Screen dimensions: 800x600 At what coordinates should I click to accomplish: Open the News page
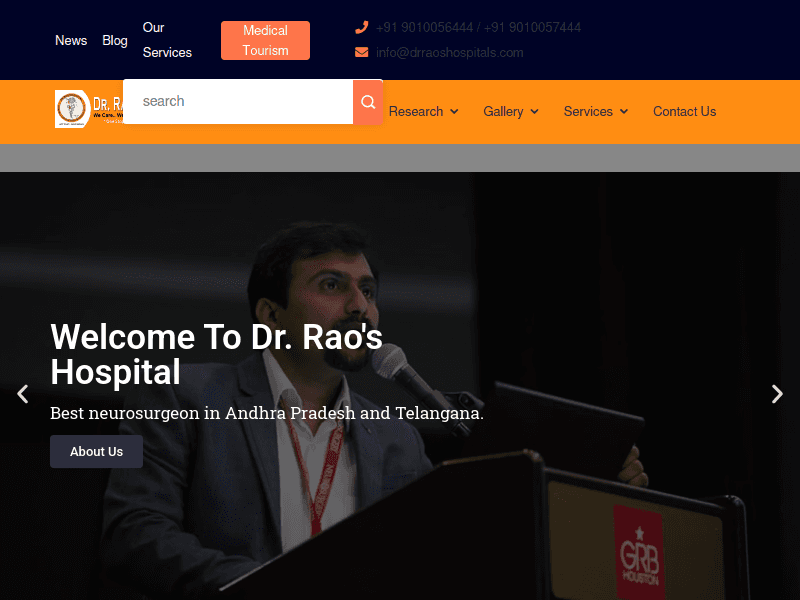coord(70,40)
